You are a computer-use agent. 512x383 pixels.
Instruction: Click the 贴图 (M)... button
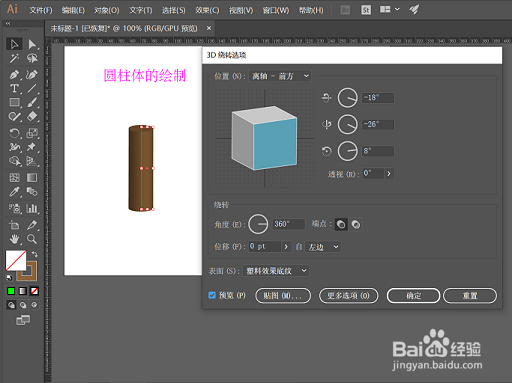[x=283, y=296]
